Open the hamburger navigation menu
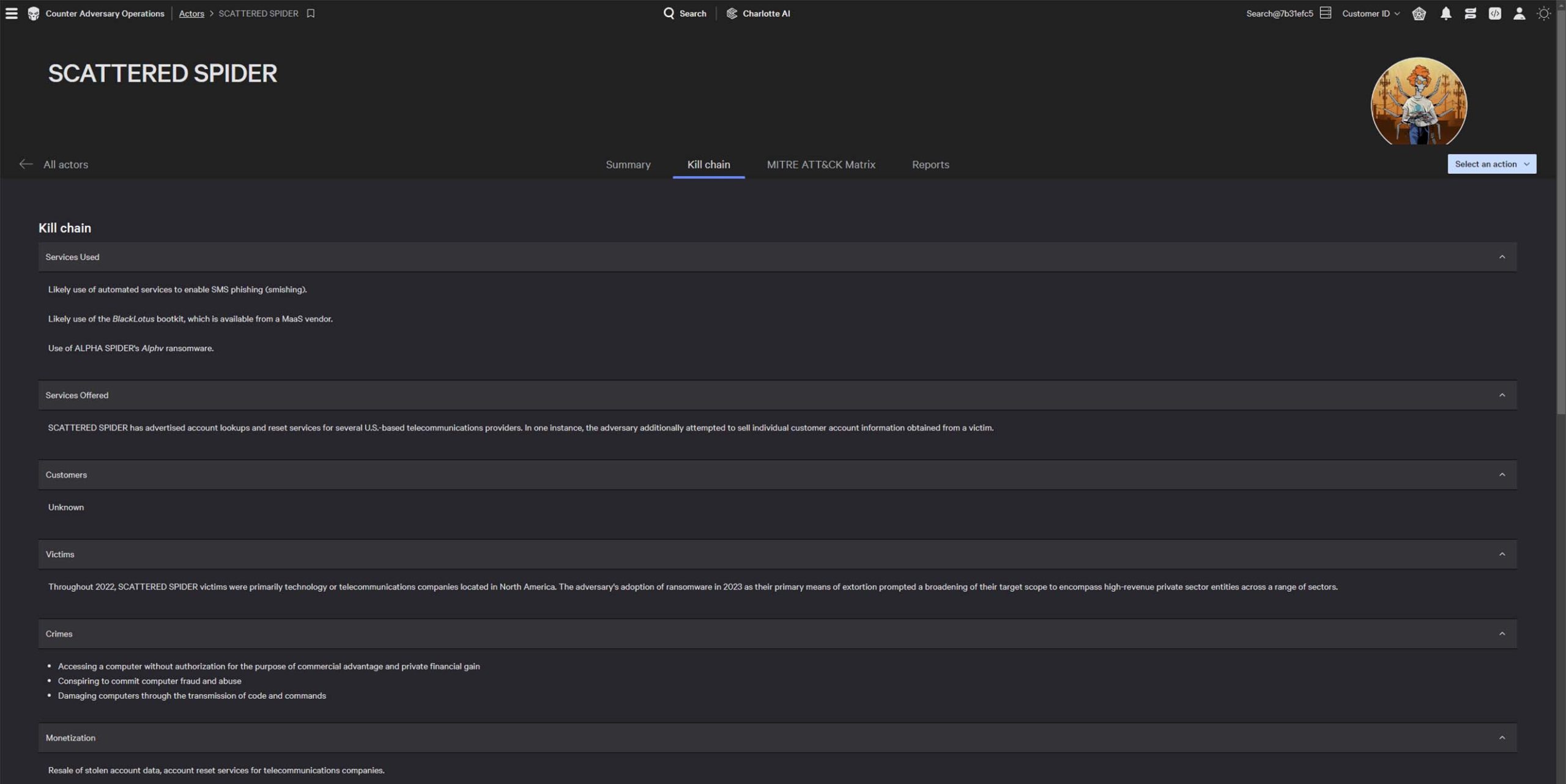Viewport: 1566px width, 784px height. (12, 13)
